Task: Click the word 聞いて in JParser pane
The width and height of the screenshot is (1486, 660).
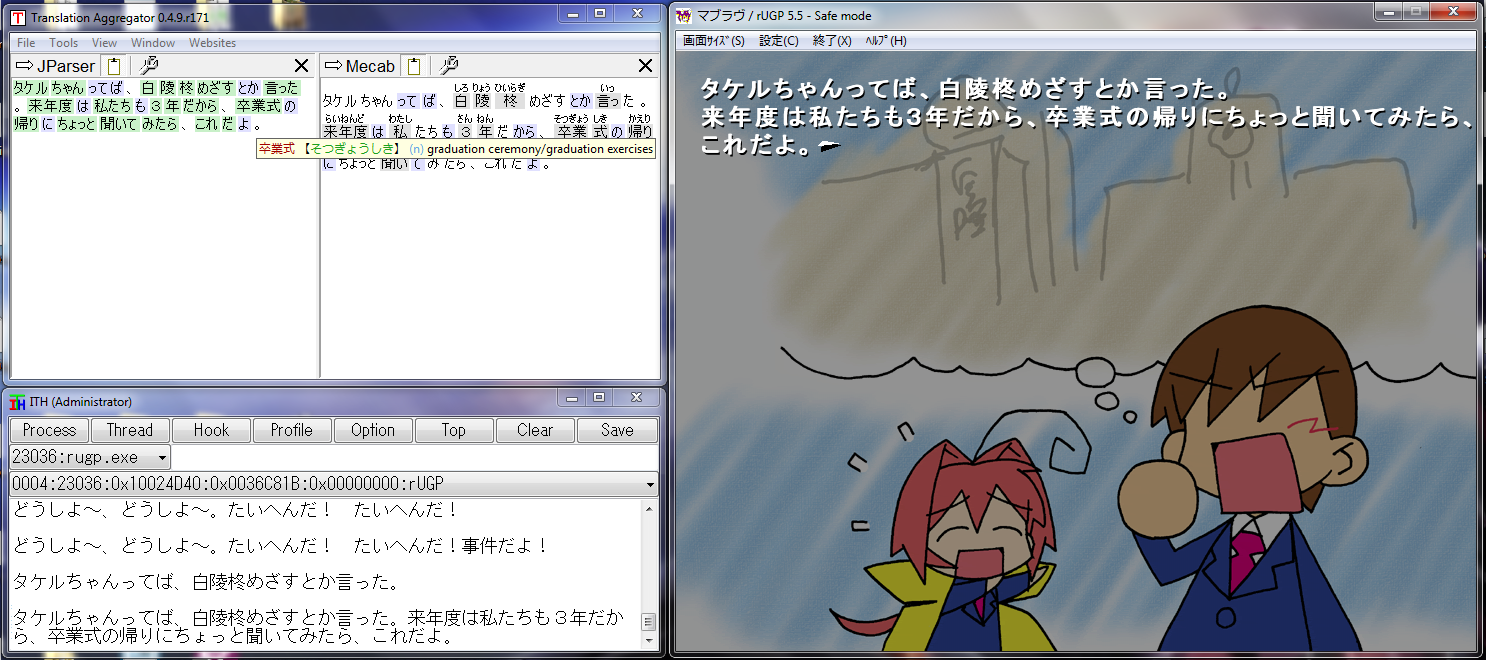Action: coord(119,125)
